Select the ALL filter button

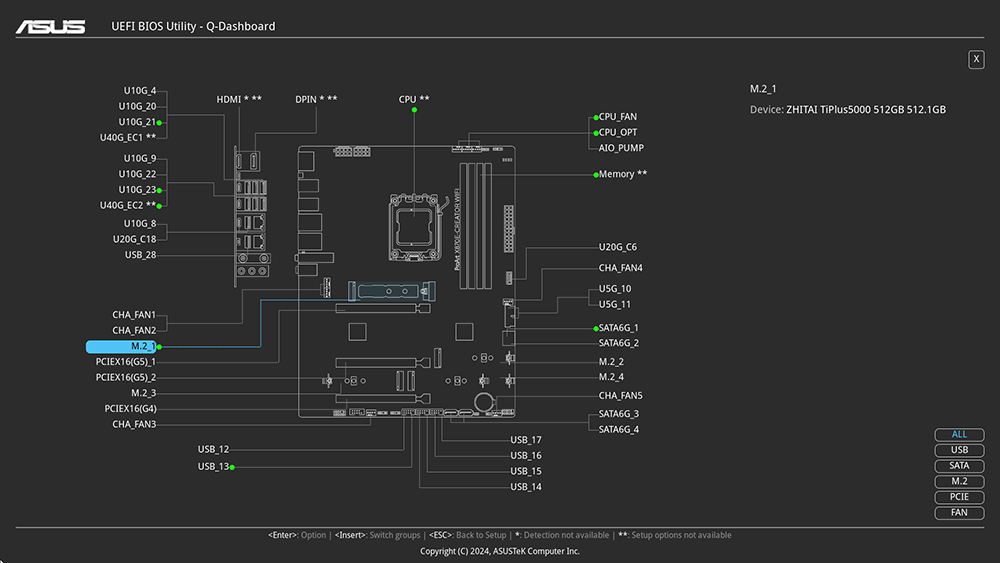click(x=959, y=435)
